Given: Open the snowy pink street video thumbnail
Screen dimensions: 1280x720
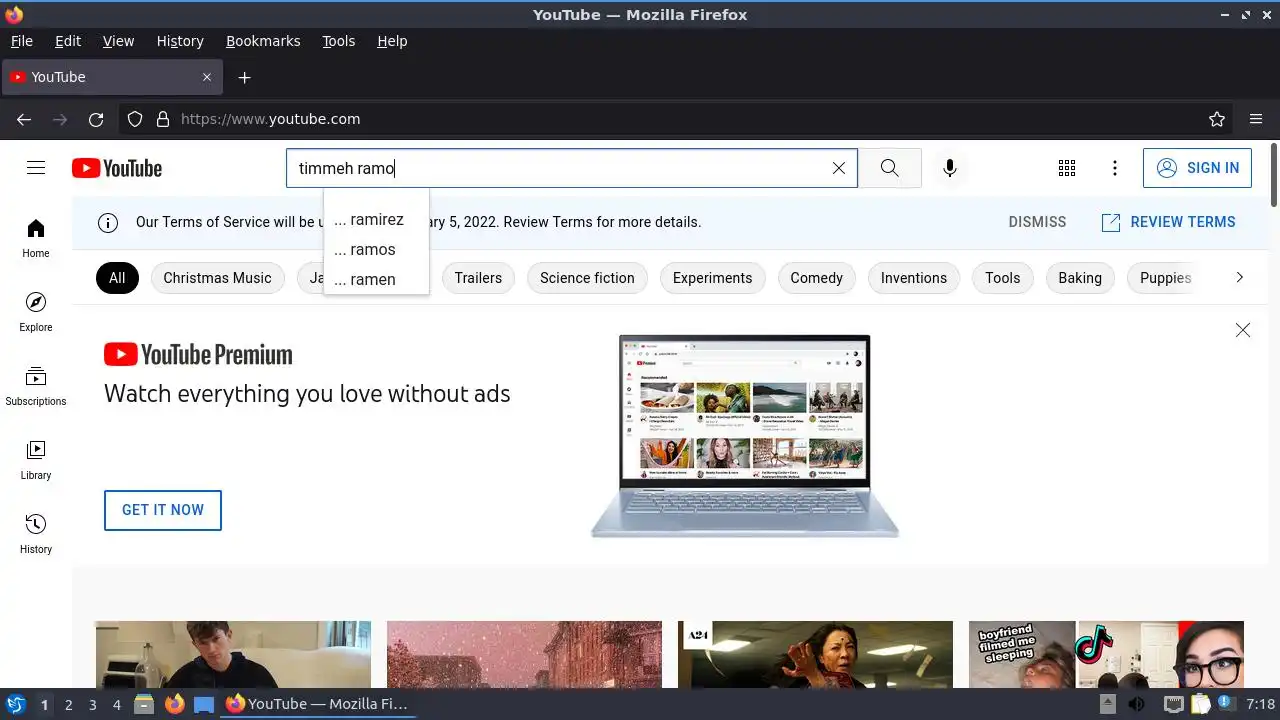Looking at the screenshot, I should click(524, 654).
